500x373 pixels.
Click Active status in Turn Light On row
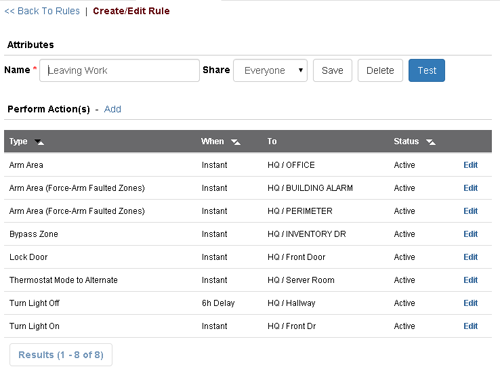click(x=404, y=326)
